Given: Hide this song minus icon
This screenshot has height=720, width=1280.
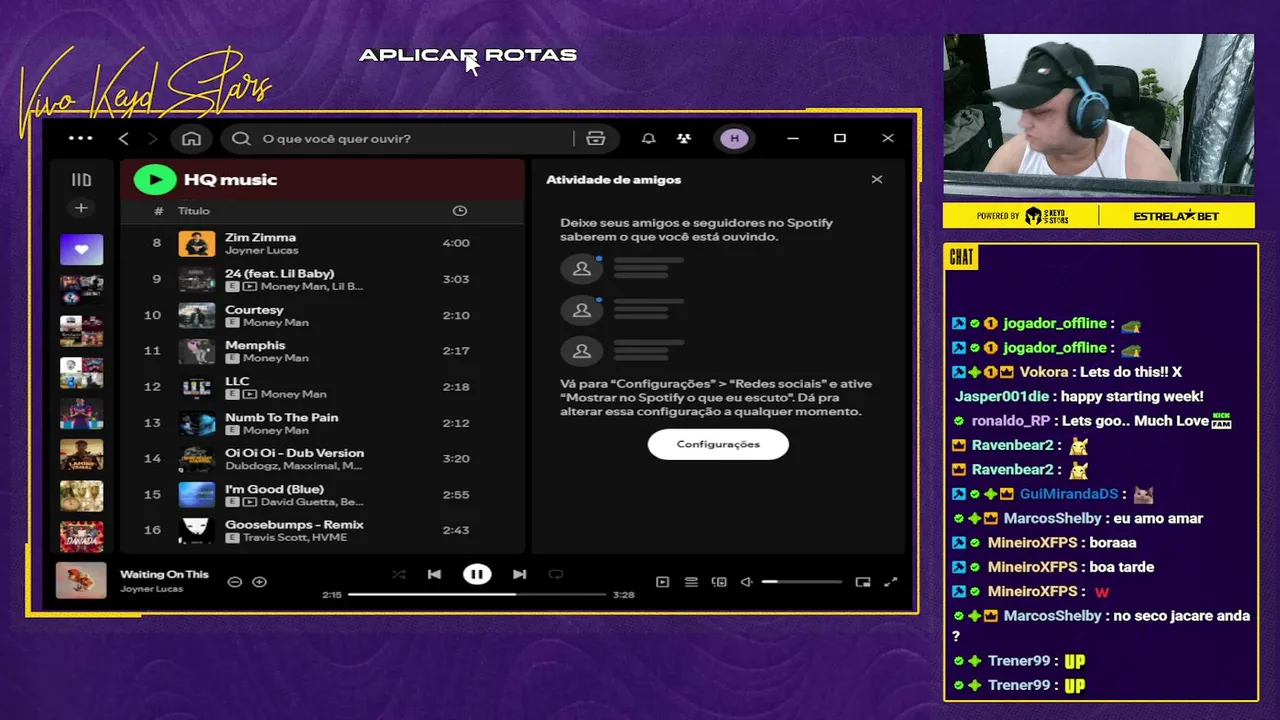Looking at the screenshot, I should point(235,582).
